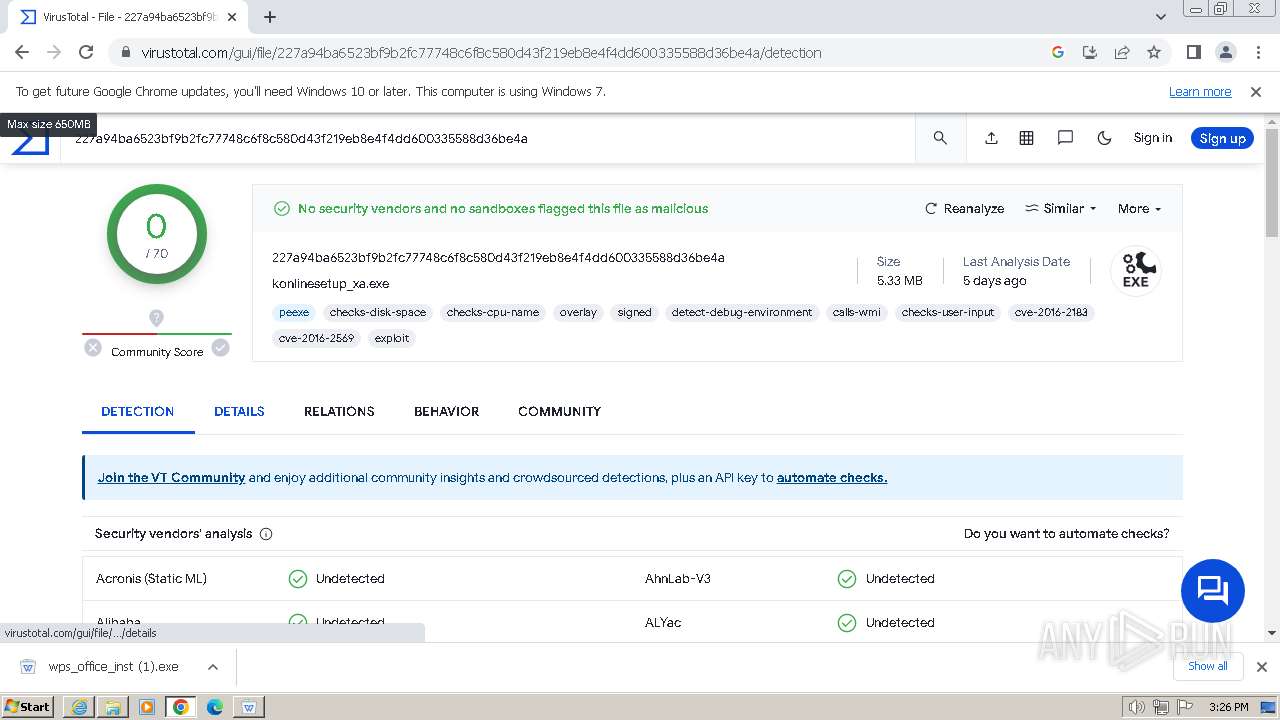This screenshot has width=1280, height=720.
Task: Select the calls-wmi tag
Action: [857, 312]
